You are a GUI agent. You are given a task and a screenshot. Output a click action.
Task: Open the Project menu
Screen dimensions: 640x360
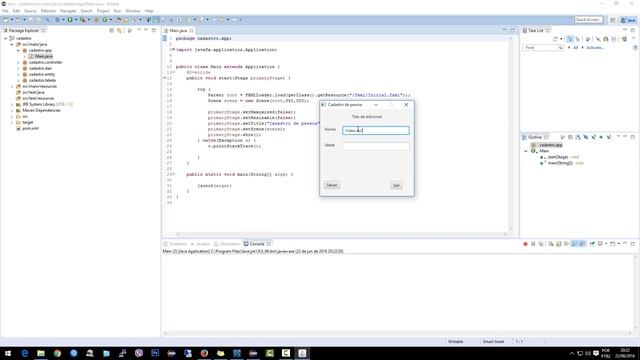(103, 11)
